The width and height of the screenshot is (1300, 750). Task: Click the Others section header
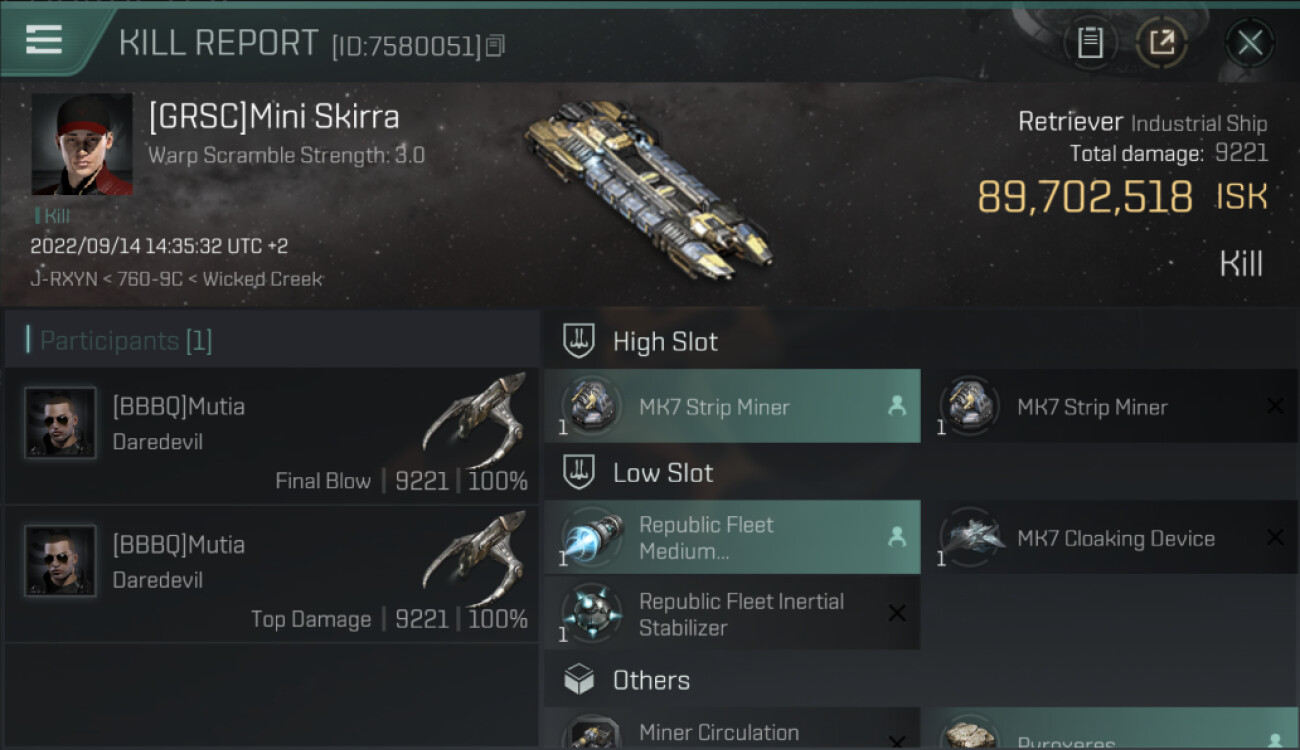pos(651,680)
